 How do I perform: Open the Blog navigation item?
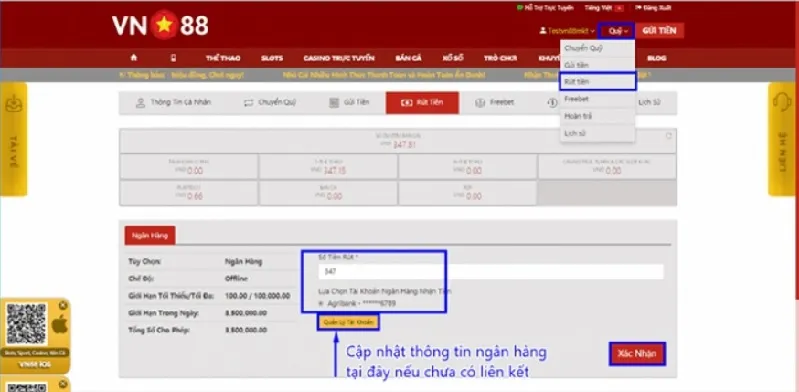tap(656, 58)
